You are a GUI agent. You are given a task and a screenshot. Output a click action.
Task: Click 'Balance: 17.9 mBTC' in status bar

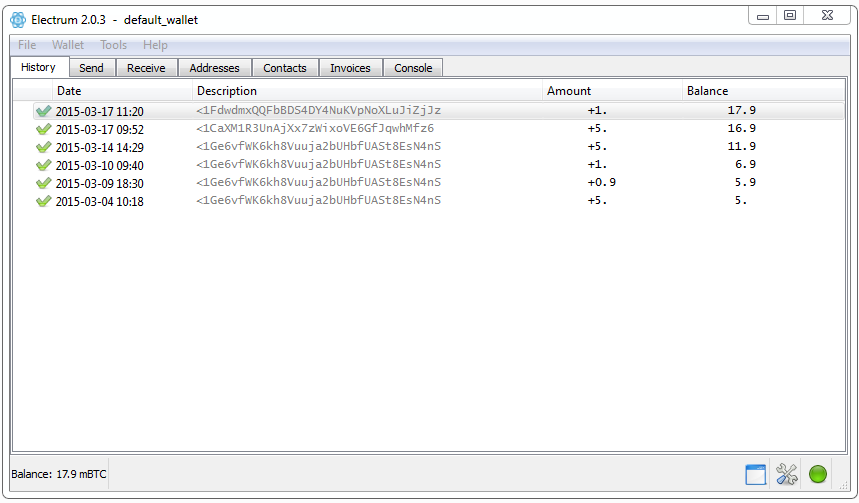coord(59,474)
